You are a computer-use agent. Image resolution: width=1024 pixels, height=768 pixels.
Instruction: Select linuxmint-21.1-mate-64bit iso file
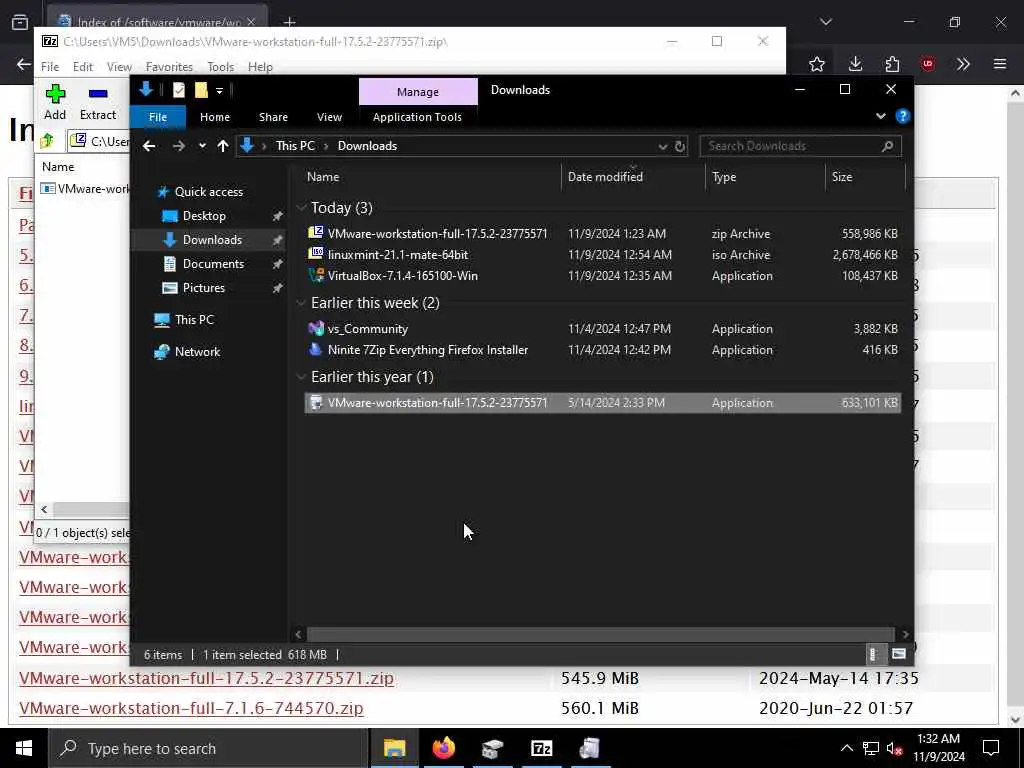(x=603, y=255)
